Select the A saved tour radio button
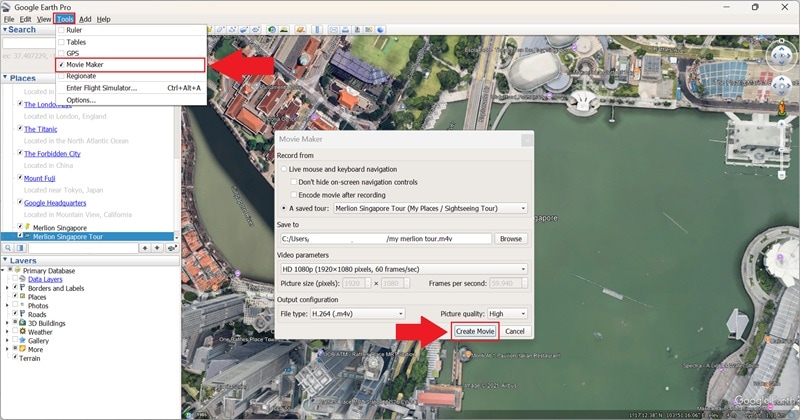Viewport: 800px width, 420px height. [x=284, y=208]
